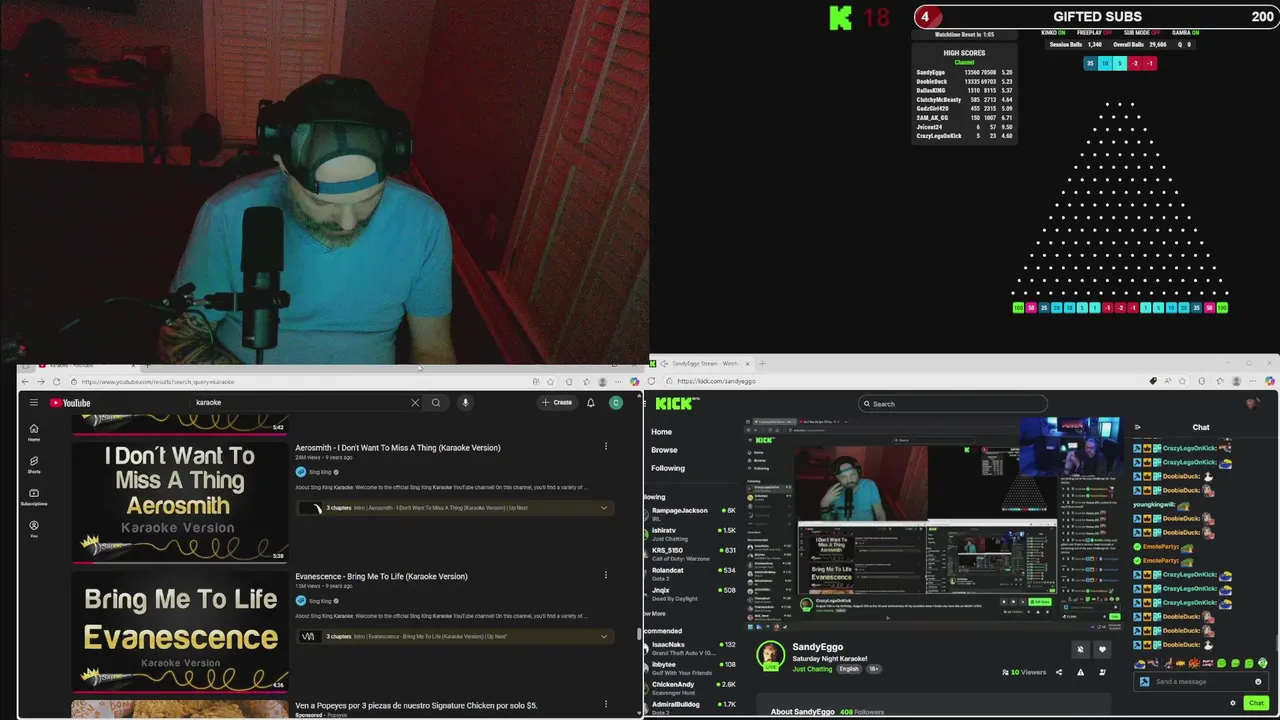1280x720 pixels.
Task: Open three-dot menu for Popeyes sponsored result
Action: click(x=605, y=704)
